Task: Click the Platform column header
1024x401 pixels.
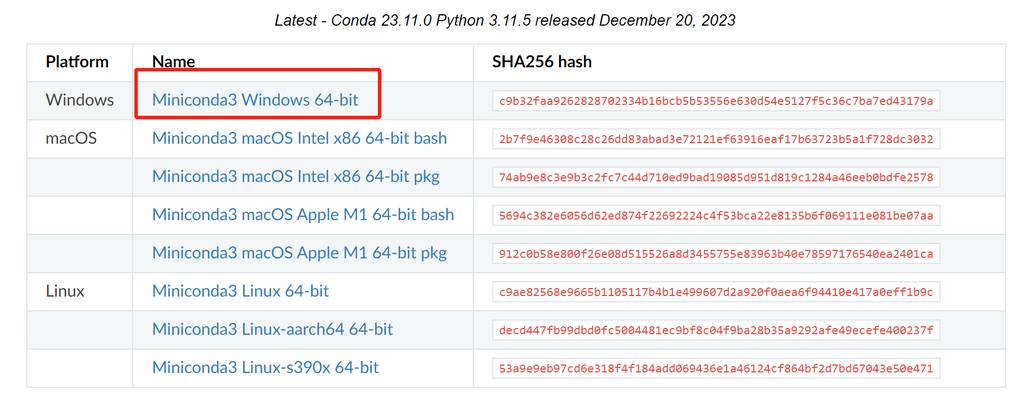Action: [x=77, y=62]
